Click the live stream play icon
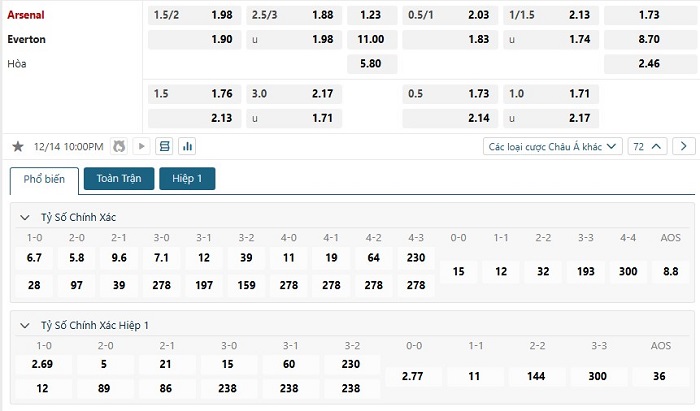The image size is (700, 411). click(141, 146)
